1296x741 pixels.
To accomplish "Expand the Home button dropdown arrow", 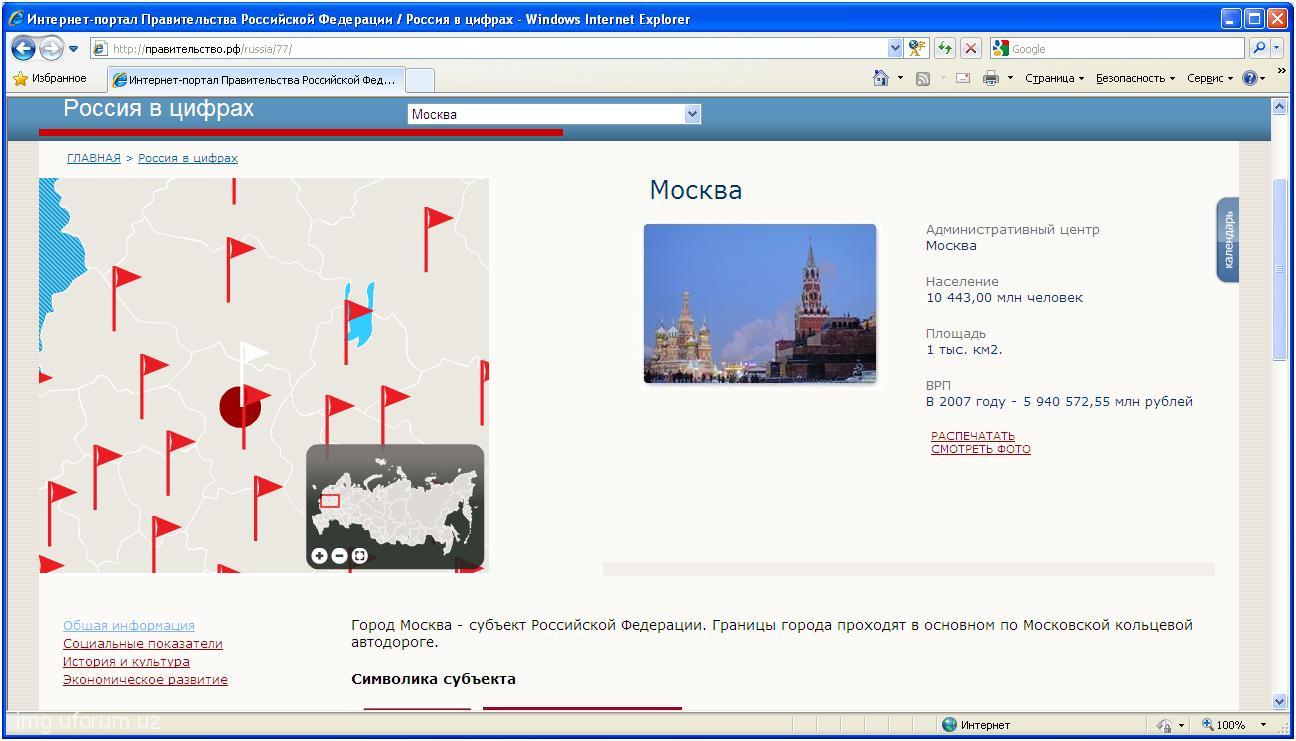I will 900,78.
